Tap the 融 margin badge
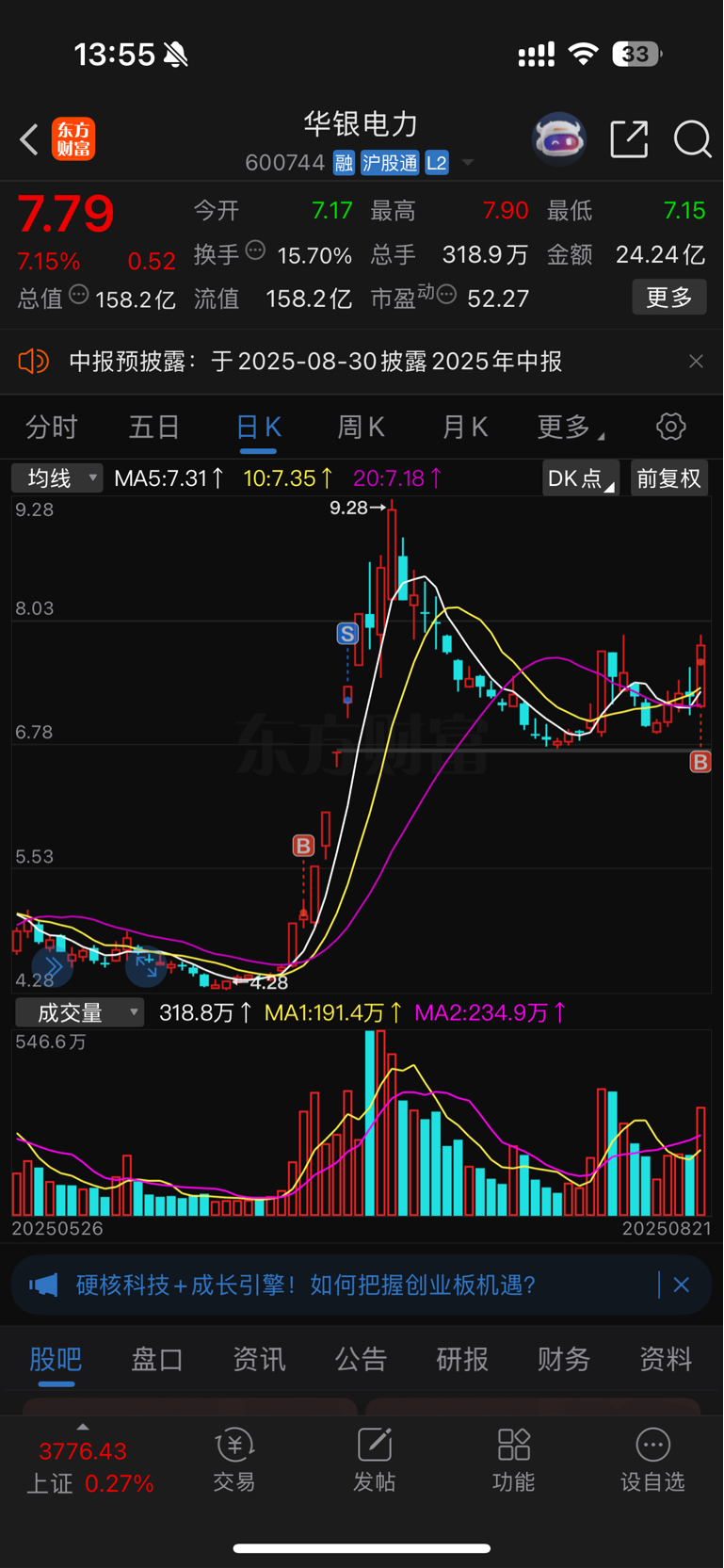Image resolution: width=724 pixels, height=1568 pixels. pyautogui.click(x=344, y=163)
